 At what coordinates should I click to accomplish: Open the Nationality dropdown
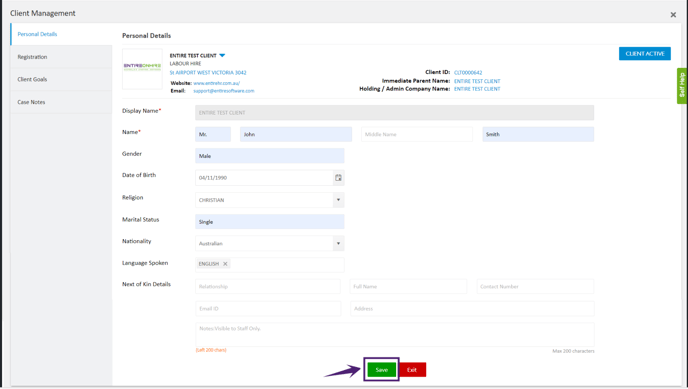(338, 243)
